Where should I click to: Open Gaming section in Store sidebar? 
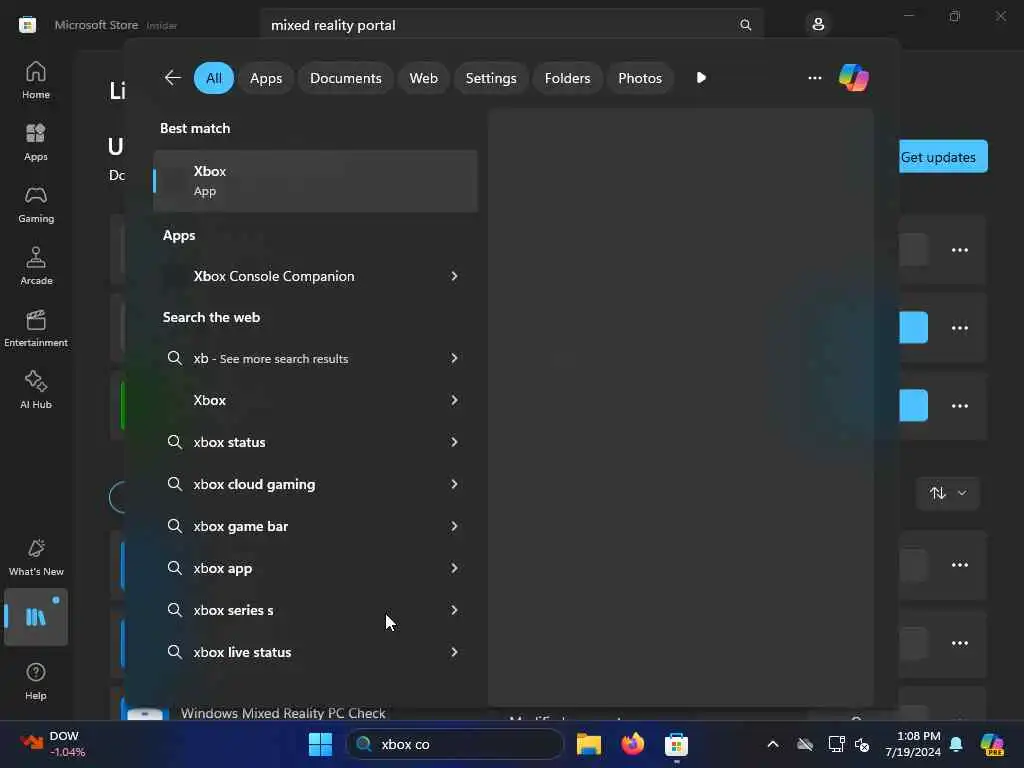(x=36, y=204)
